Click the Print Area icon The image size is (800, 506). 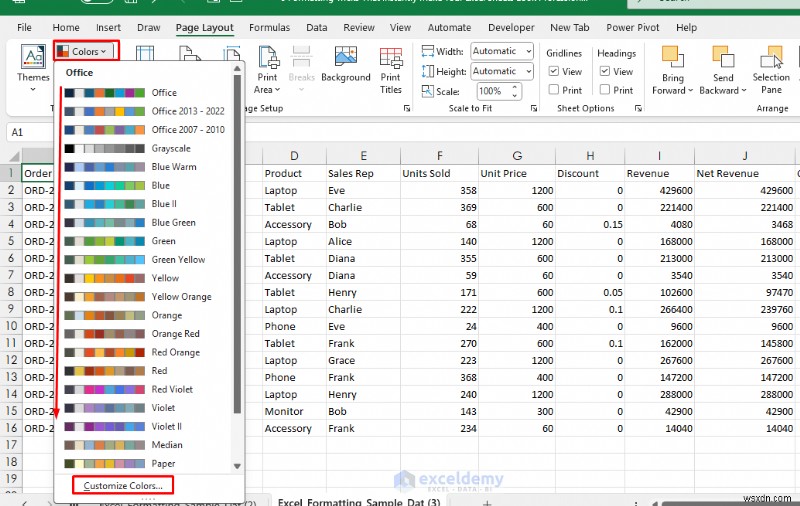coord(268,57)
